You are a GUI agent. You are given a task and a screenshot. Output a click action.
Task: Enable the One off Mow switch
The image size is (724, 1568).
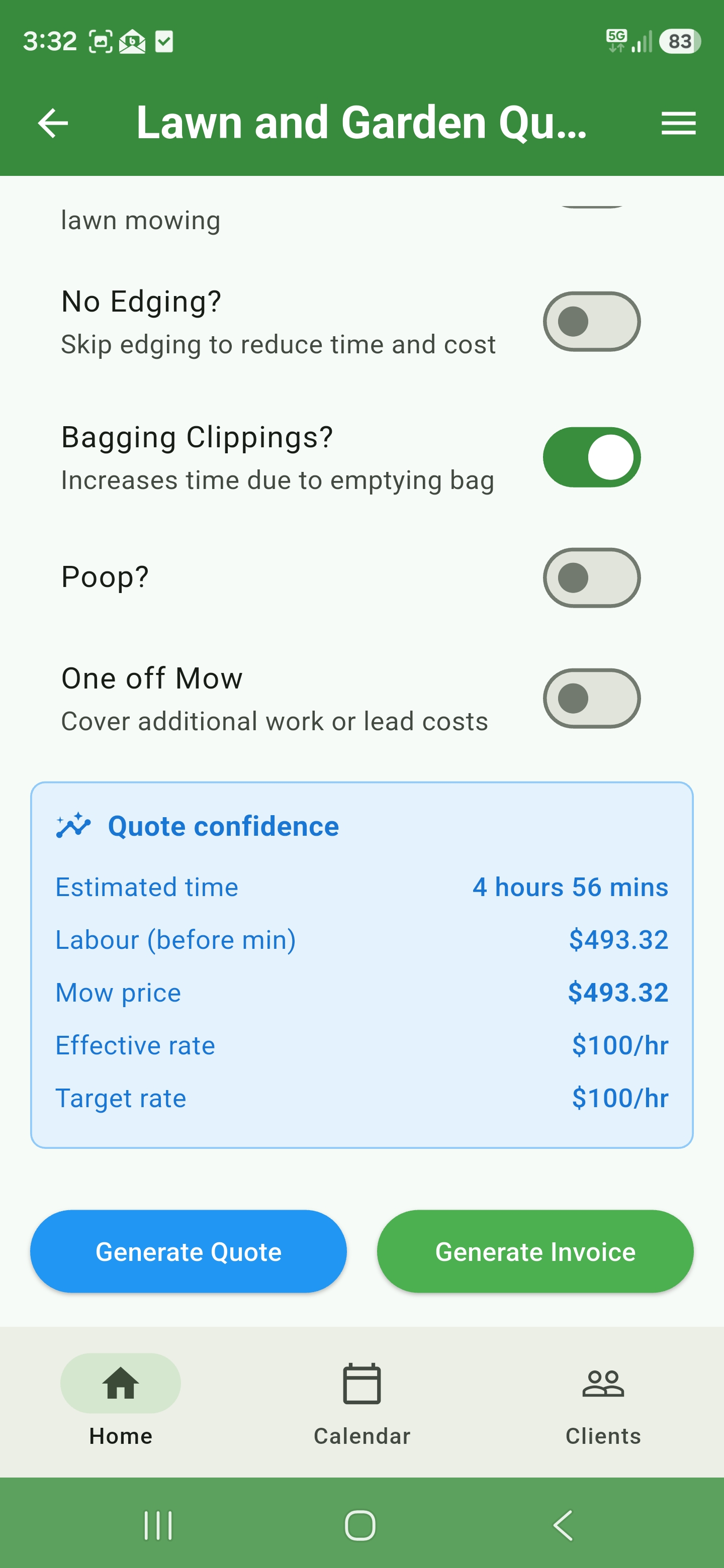pos(591,698)
